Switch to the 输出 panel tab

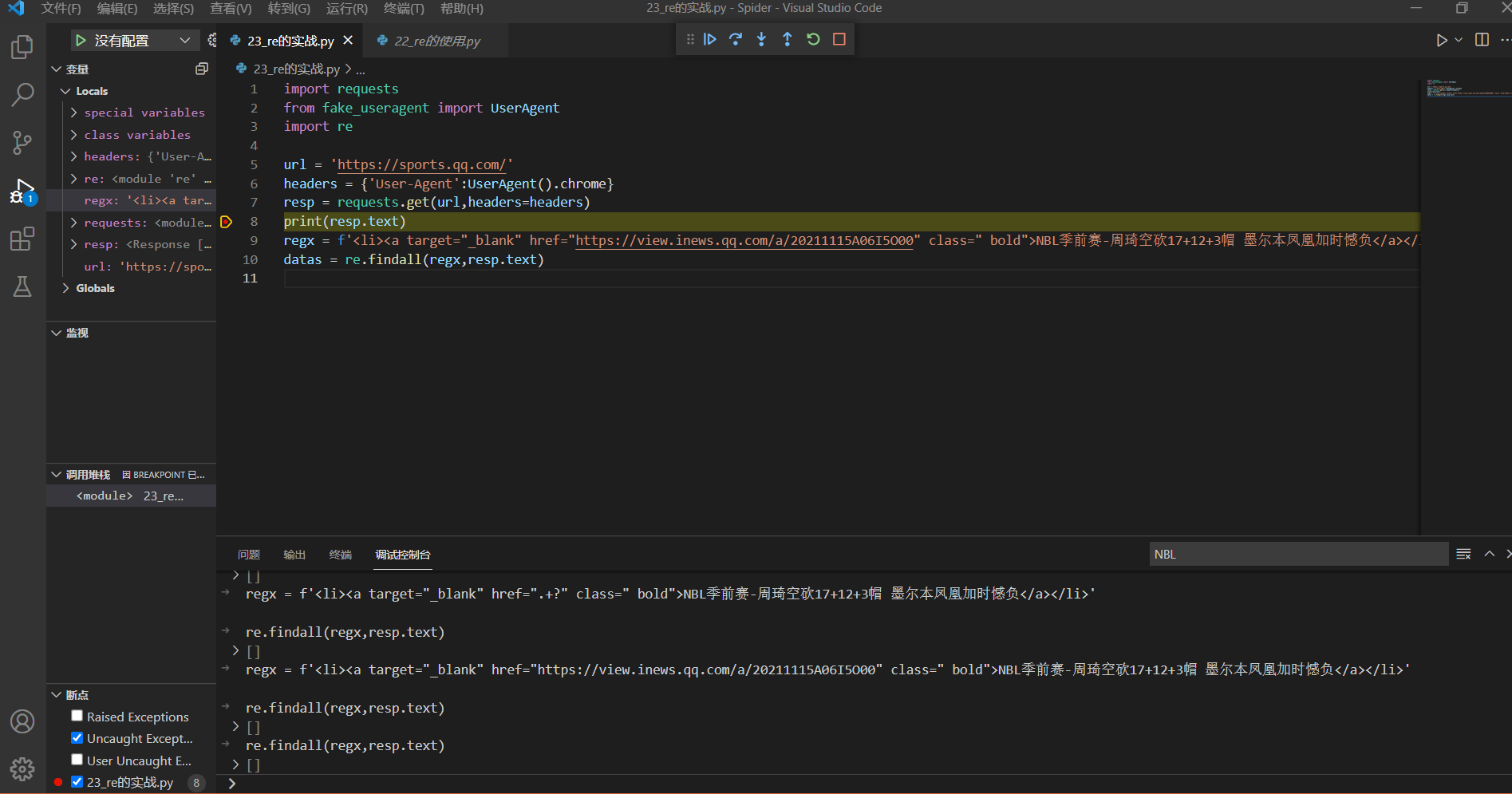click(294, 555)
